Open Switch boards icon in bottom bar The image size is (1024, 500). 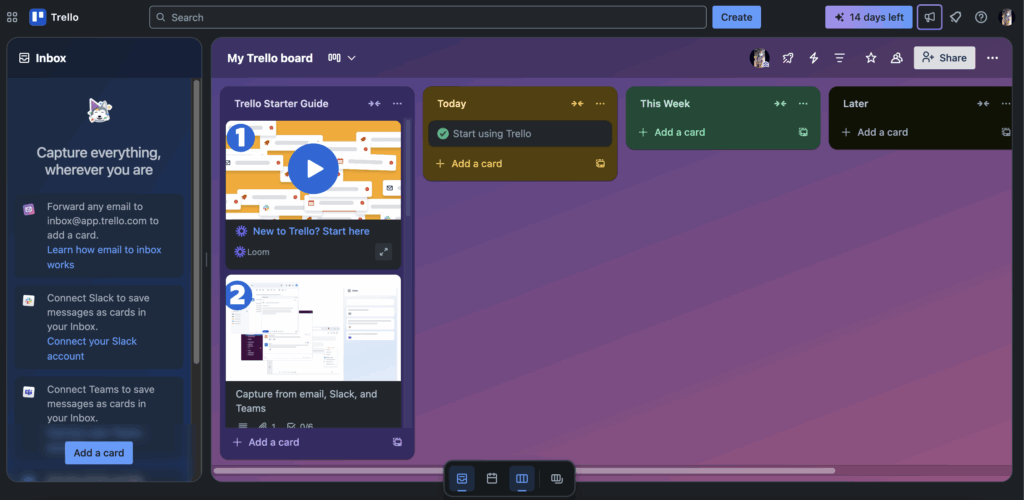pyautogui.click(x=557, y=478)
